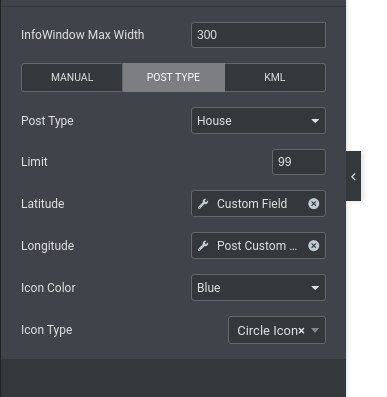Open the Post Type dropdown arrow
Viewport: 387px width, 397px height.
point(315,121)
